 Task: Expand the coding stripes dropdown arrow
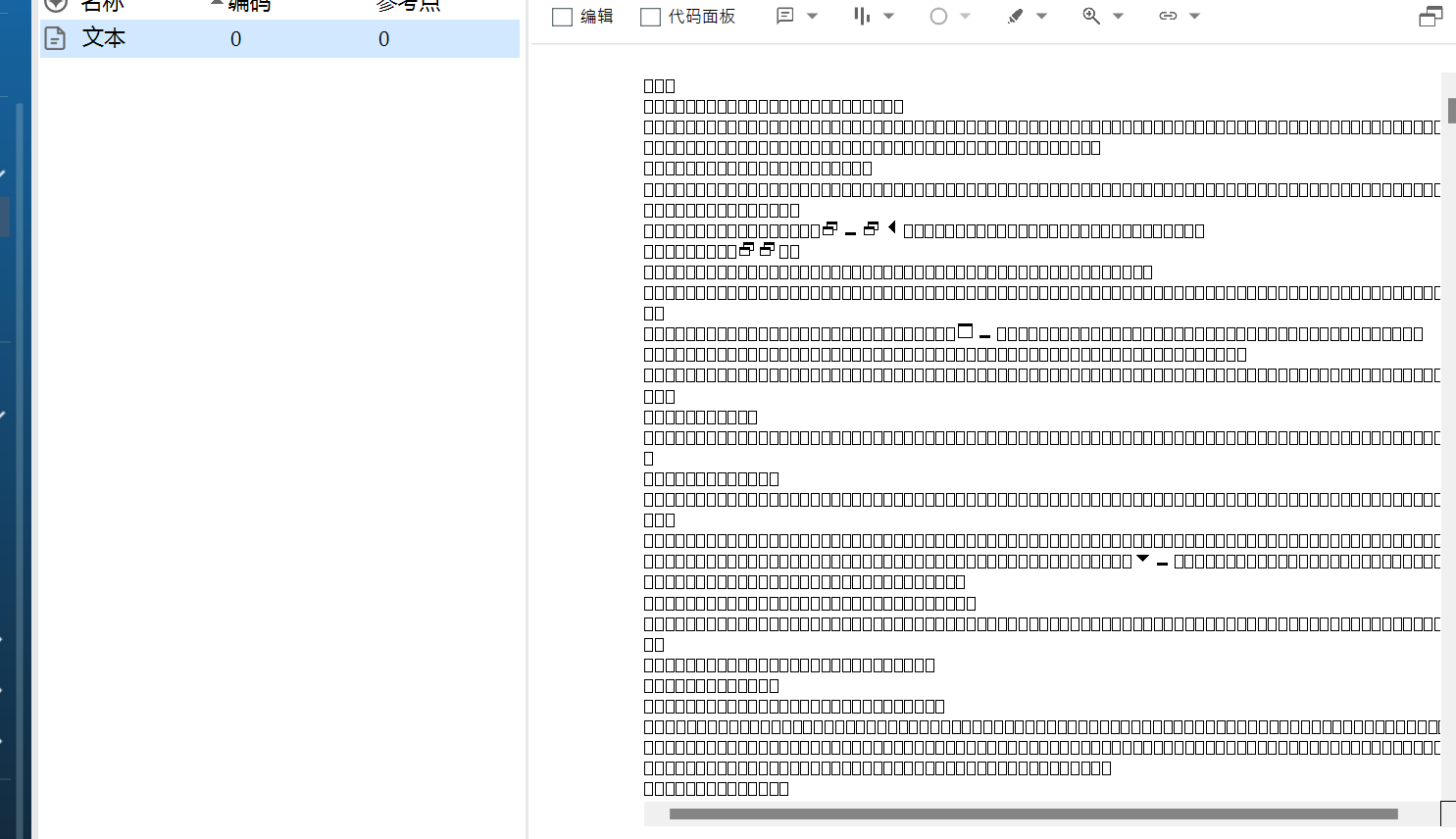(888, 16)
